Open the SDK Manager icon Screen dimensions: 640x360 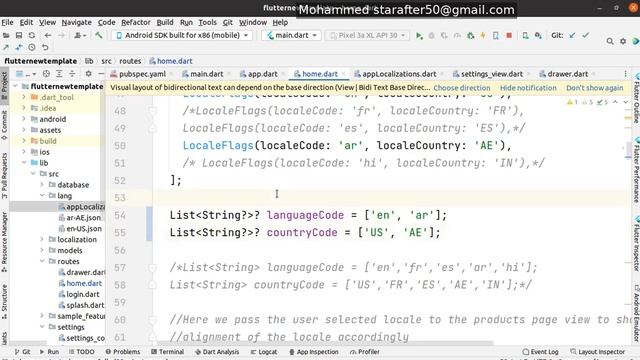coord(538,36)
